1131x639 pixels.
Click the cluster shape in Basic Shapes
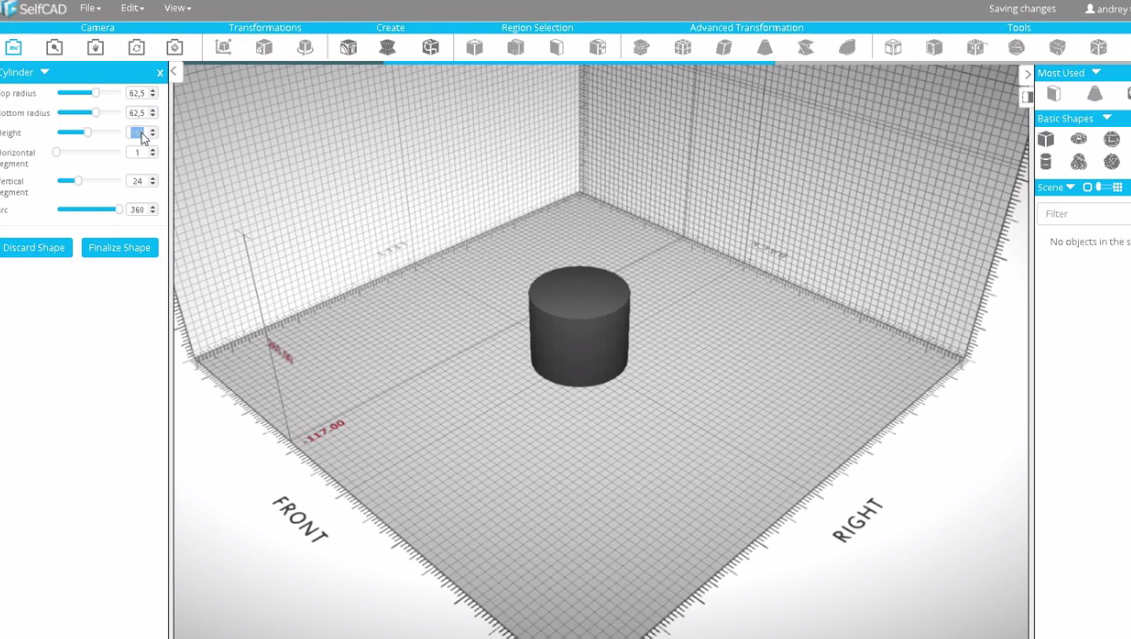pos(1079,162)
